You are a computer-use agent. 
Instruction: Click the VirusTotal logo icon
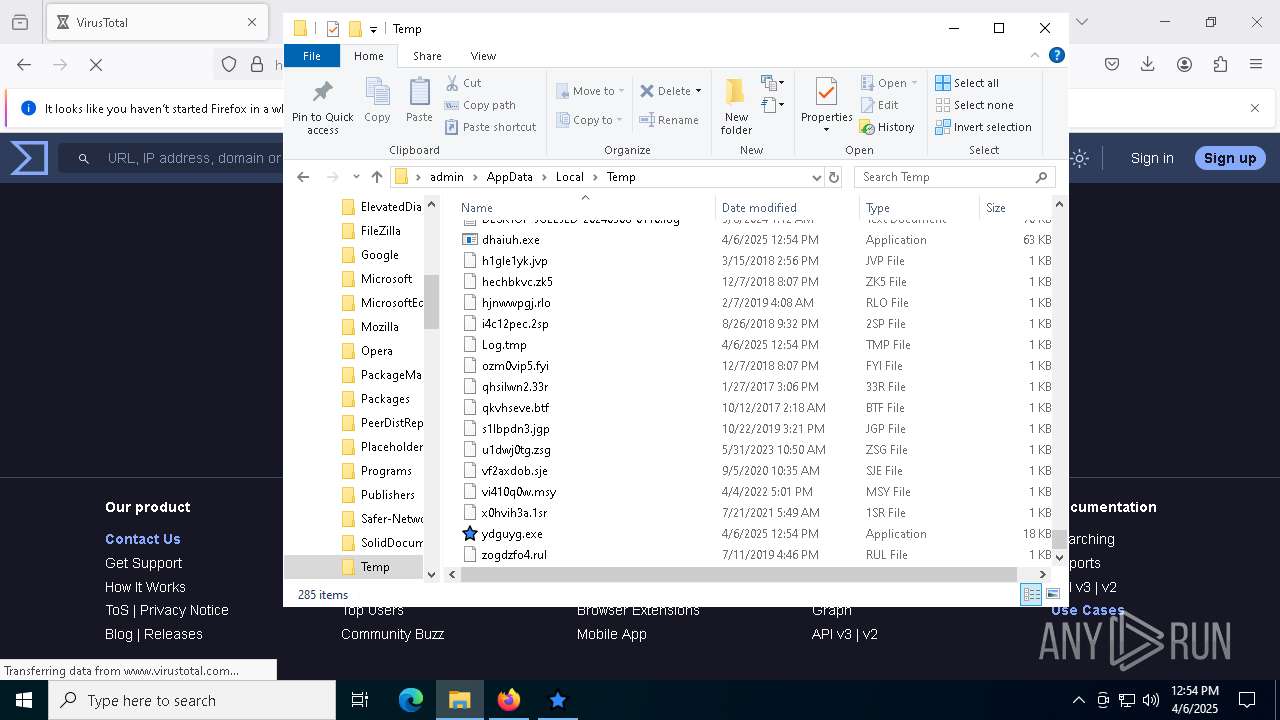(x=29, y=158)
